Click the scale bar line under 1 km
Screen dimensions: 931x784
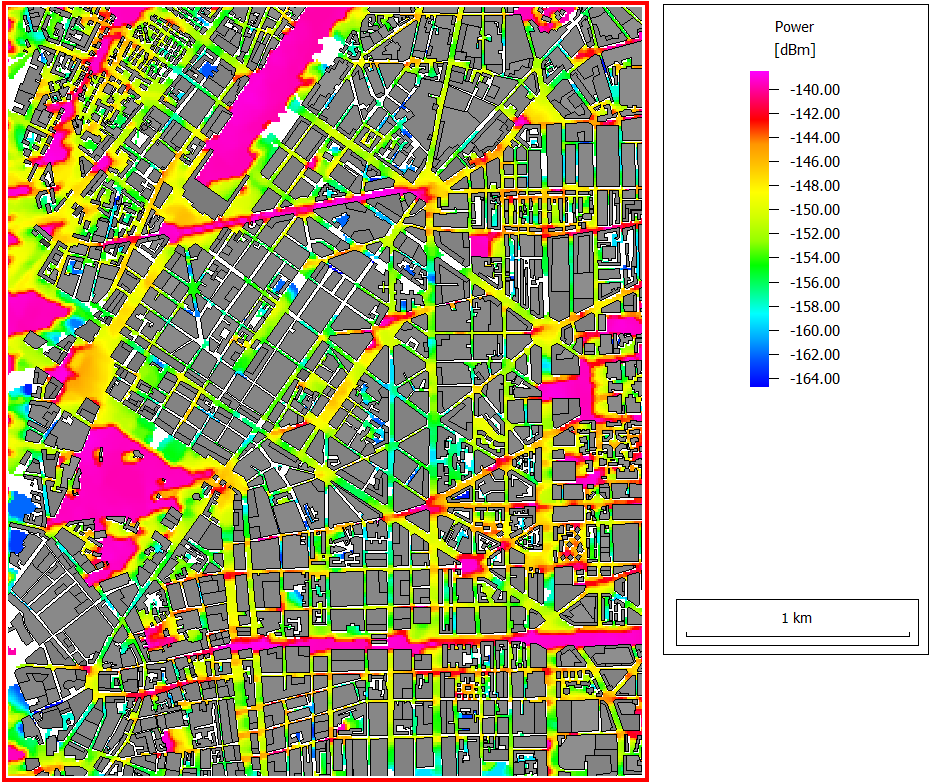pos(796,635)
